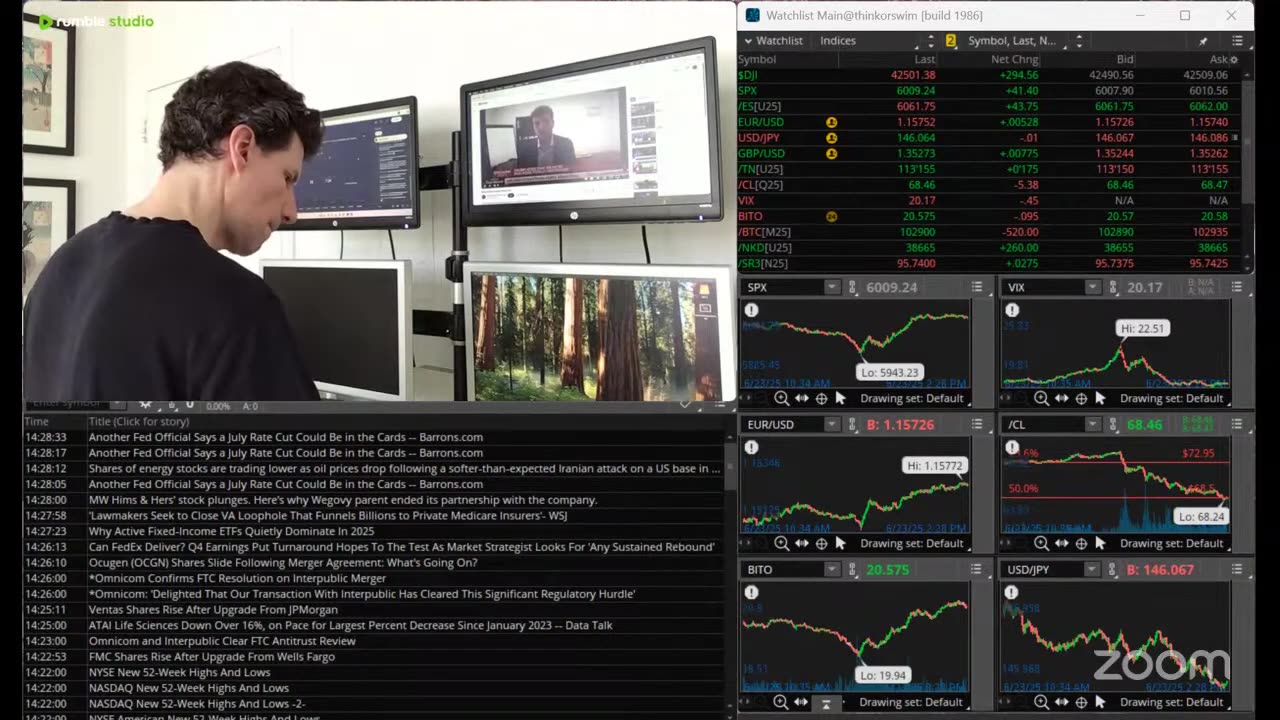Expand VIX symbol dropdown arrow
Image resolution: width=1280 pixels, height=720 pixels.
[1091, 287]
